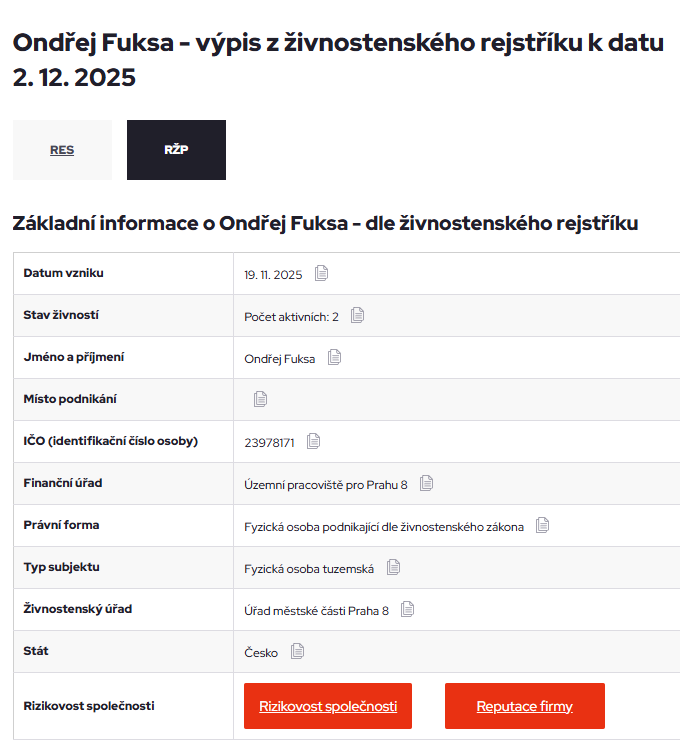Click the Územní pracoviště pro Prahu 8 text
Viewport: 680px width, 755px height.
pos(326,484)
